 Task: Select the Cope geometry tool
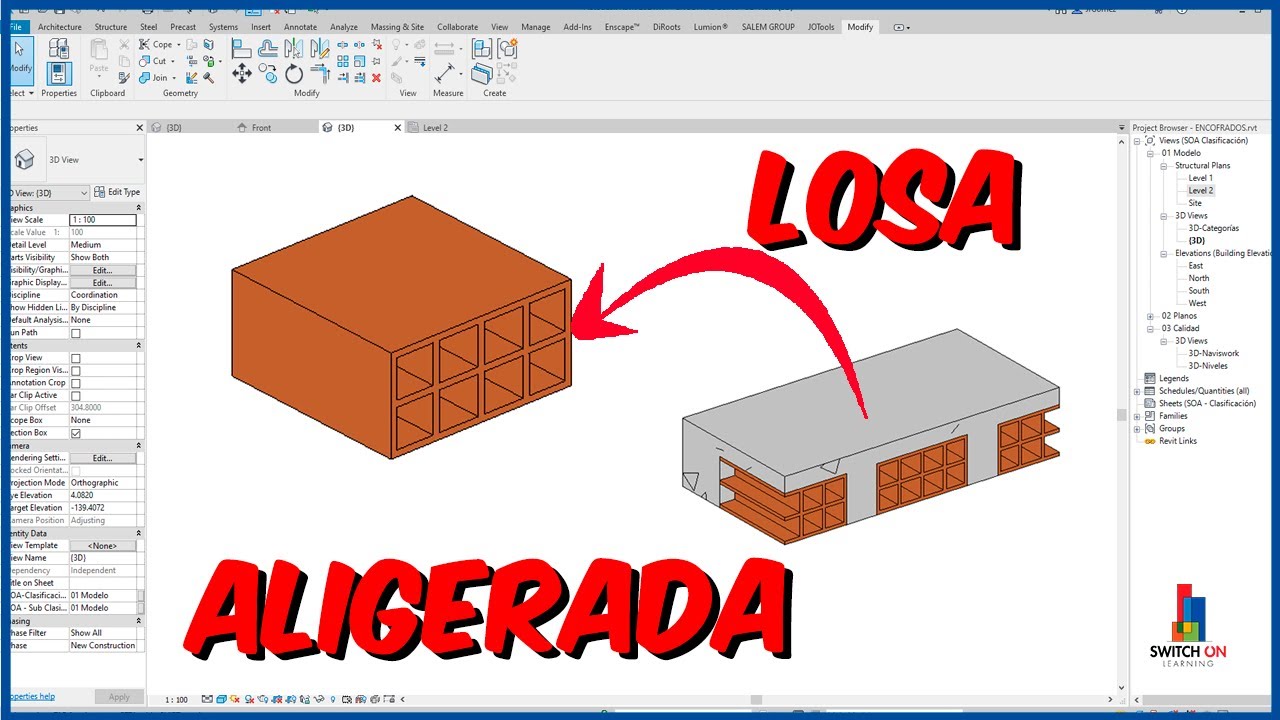161,44
